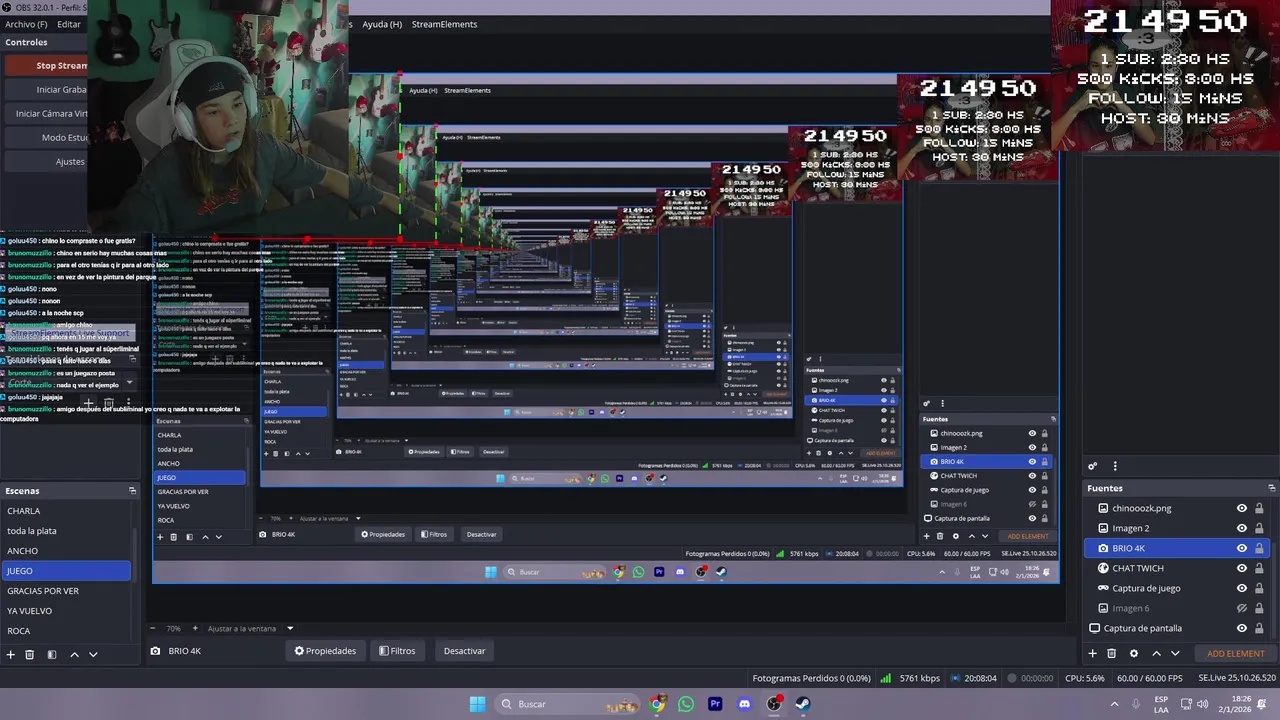Move source up in Fuentes toolbar
The image size is (1280, 720).
[x=1156, y=653]
